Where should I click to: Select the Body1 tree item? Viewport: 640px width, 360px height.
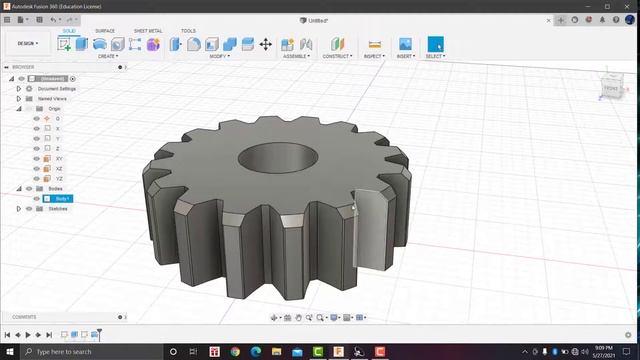tap(58, 199)
